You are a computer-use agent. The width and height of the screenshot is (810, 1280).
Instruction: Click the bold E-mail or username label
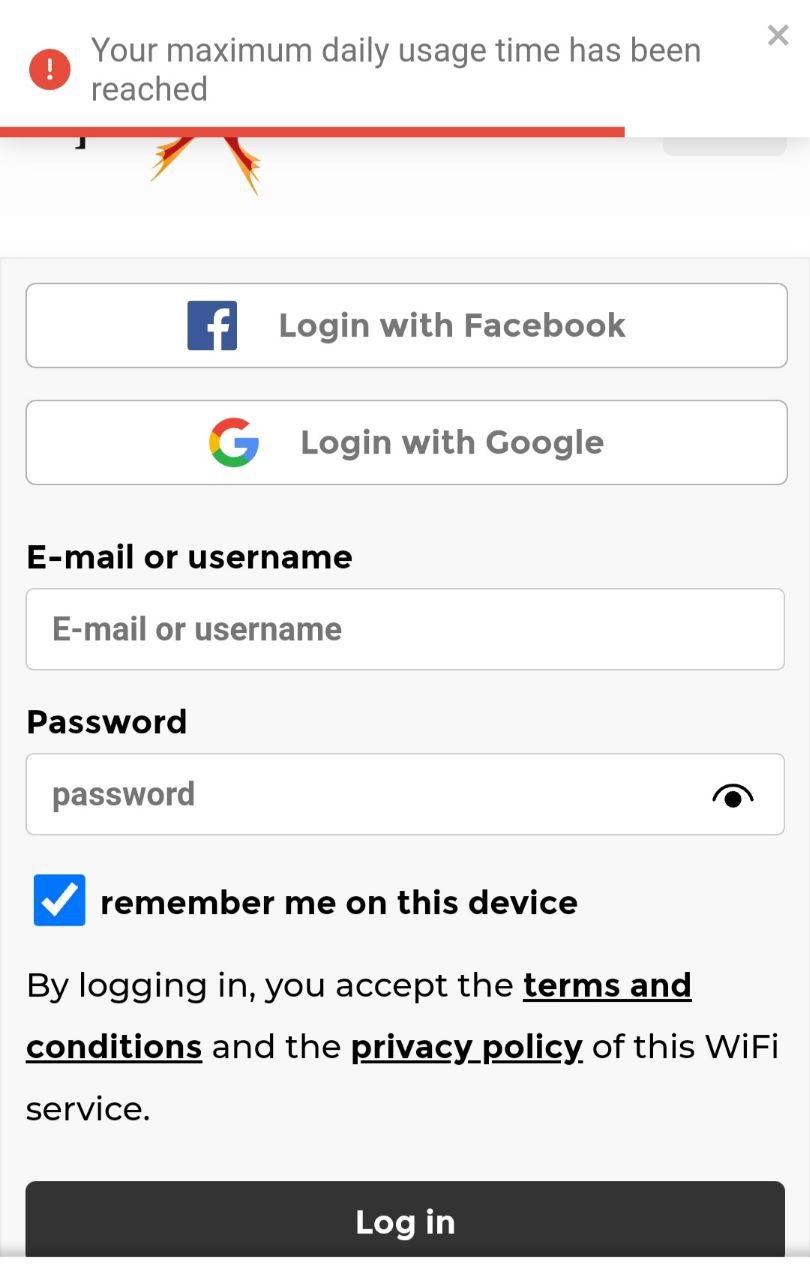click(189, 557)
